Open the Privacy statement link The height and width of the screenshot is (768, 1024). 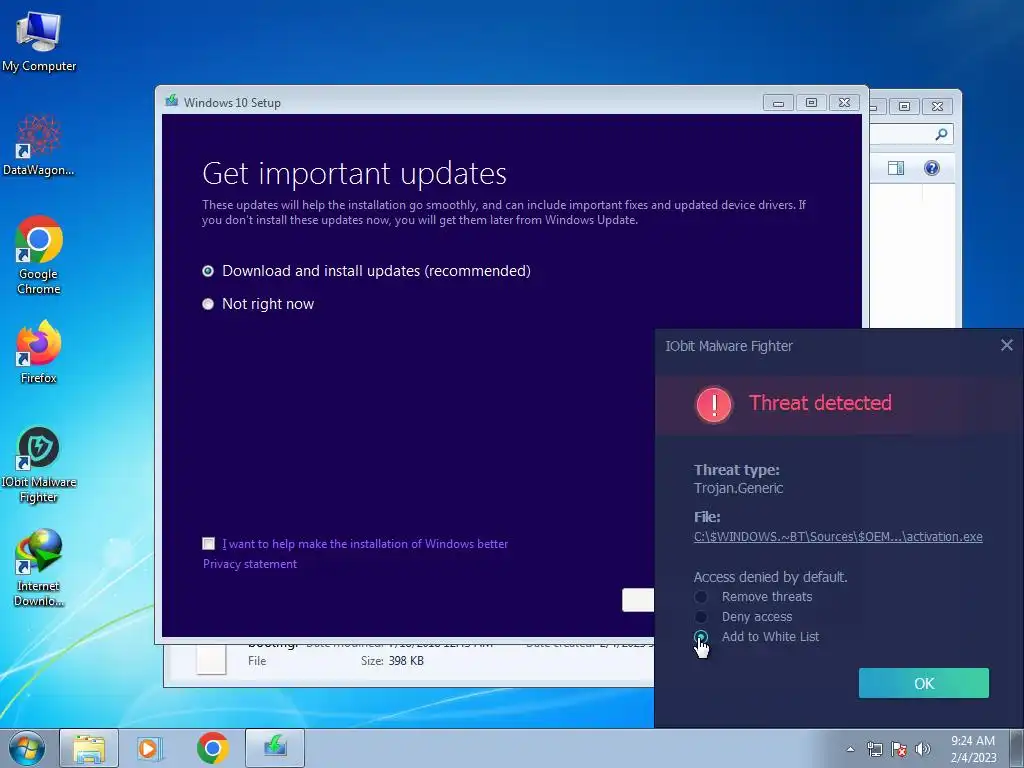[x=249, y=564]
